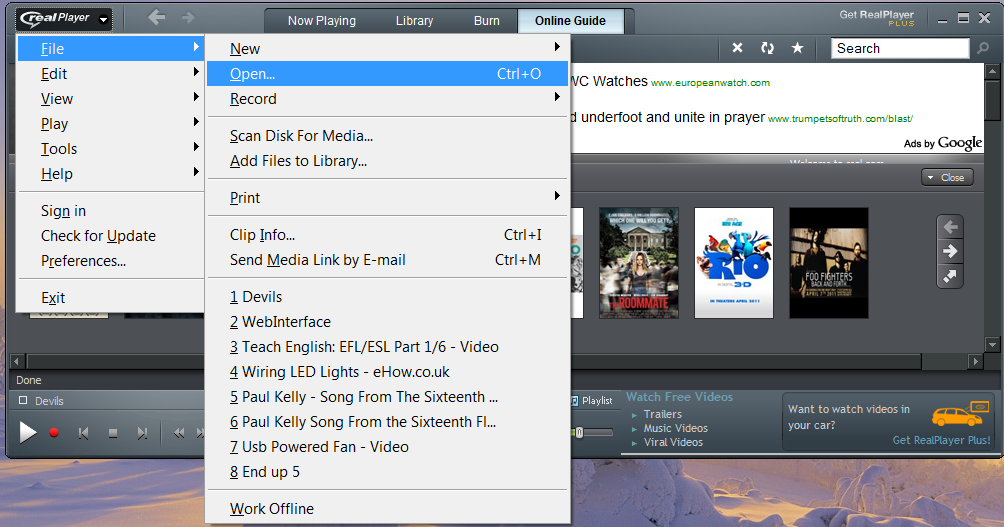
Task: Open the Edit submenu
Action: click(110, 74)
